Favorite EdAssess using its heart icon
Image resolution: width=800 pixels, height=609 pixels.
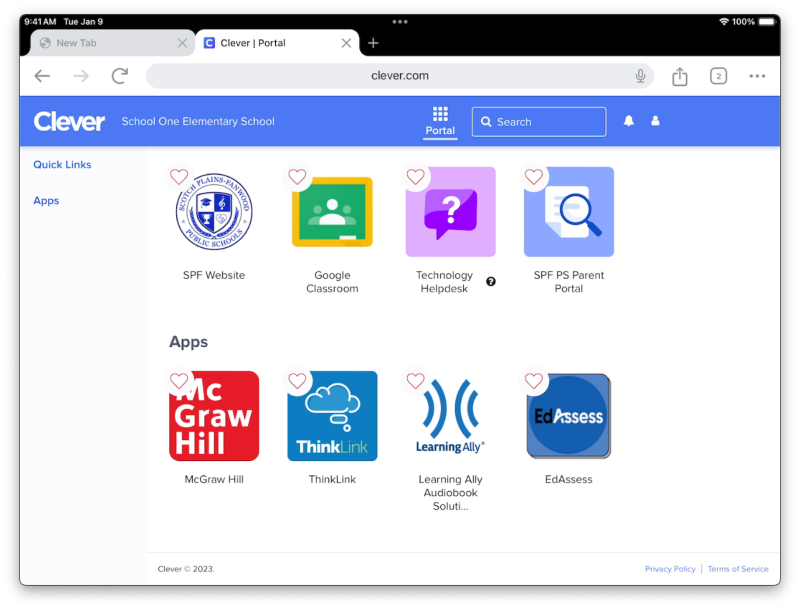point(534,381)
